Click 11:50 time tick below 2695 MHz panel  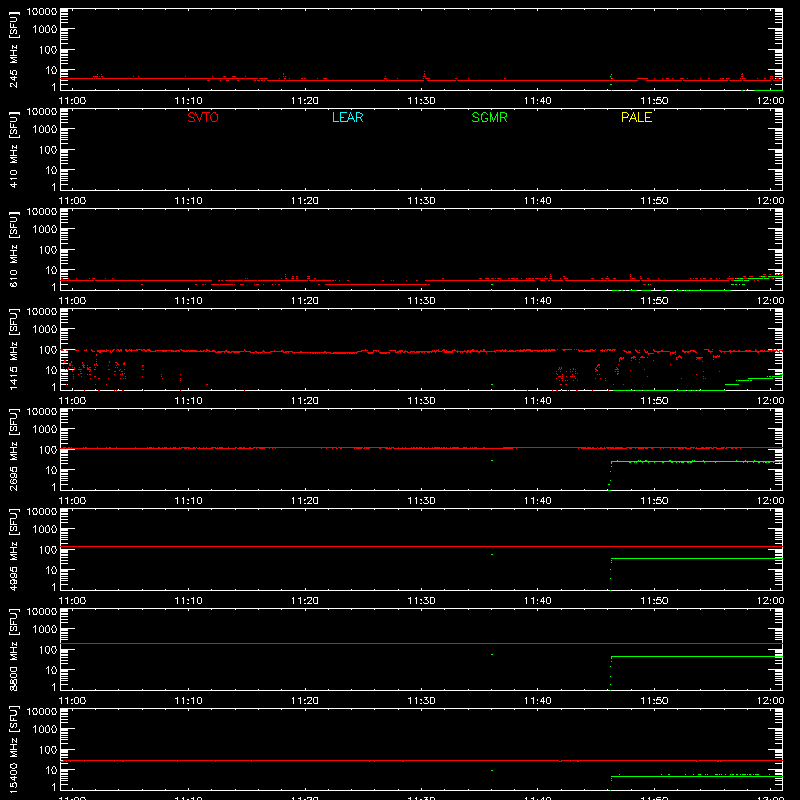coord(654,501)
